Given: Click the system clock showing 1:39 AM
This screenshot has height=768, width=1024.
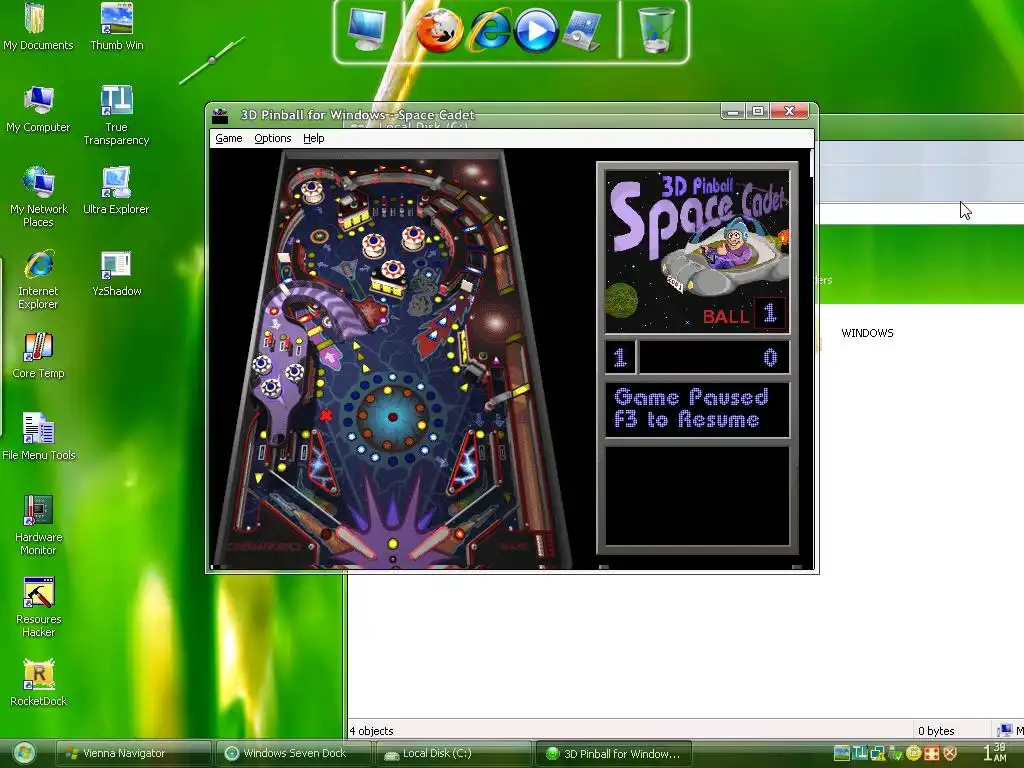Looking at the screenshot, I should pos(995,752).
